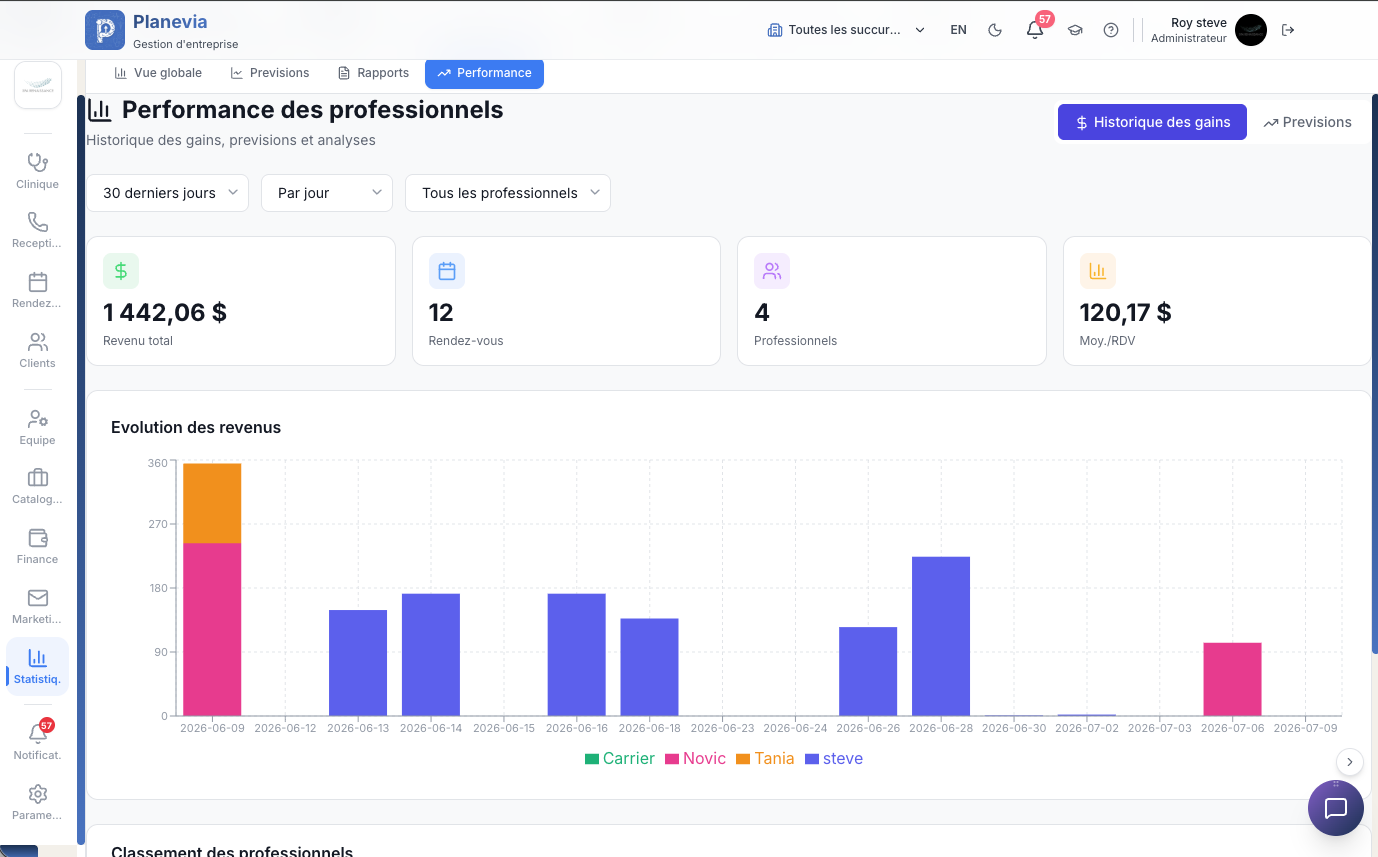Image resolution: width=1378 pixels, height=857 pixels.
Task: Open the Marketing envelope icon
Action: (x=38, y=598)
